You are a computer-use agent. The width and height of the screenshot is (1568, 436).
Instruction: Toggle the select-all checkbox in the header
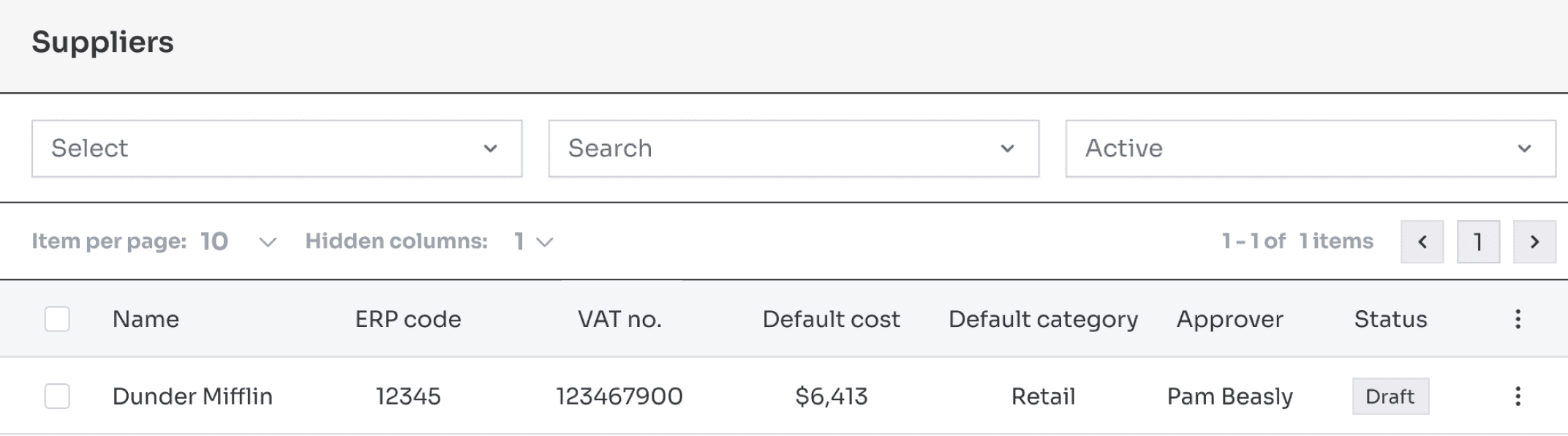pyautogui.click(x=57, y=319)
